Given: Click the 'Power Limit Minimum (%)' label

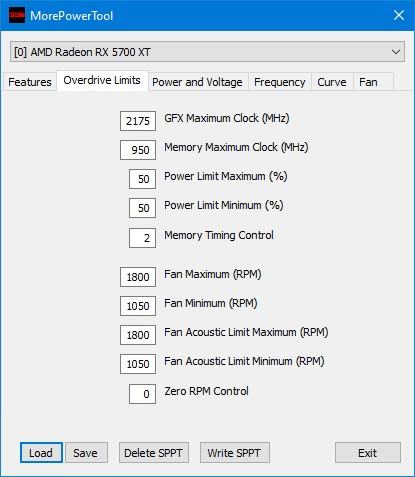Looking at the screenshot, I should 224,205.
